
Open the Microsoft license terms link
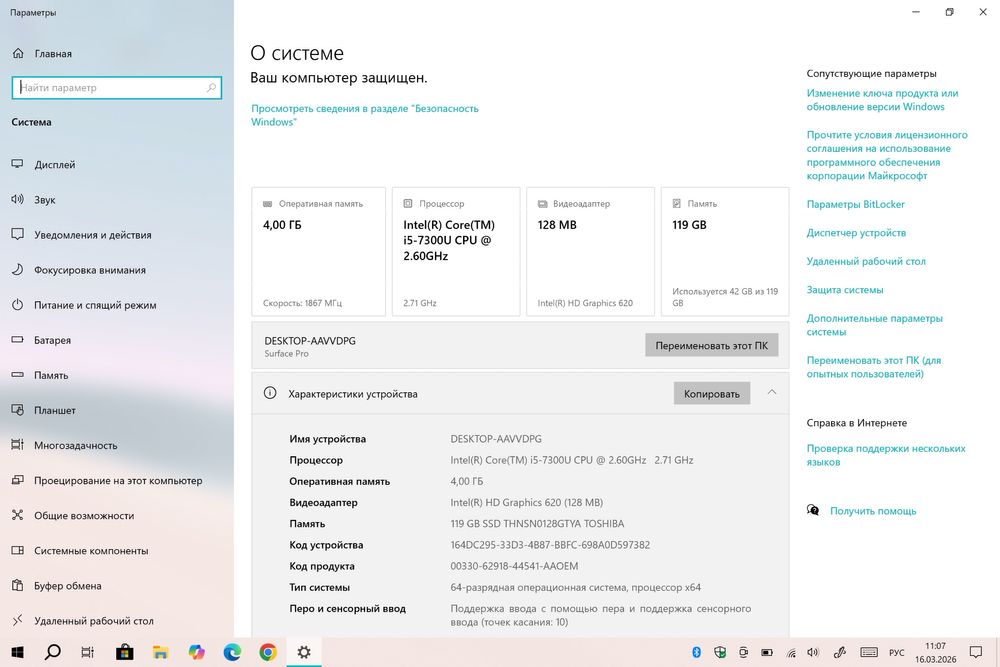(886, 155)
